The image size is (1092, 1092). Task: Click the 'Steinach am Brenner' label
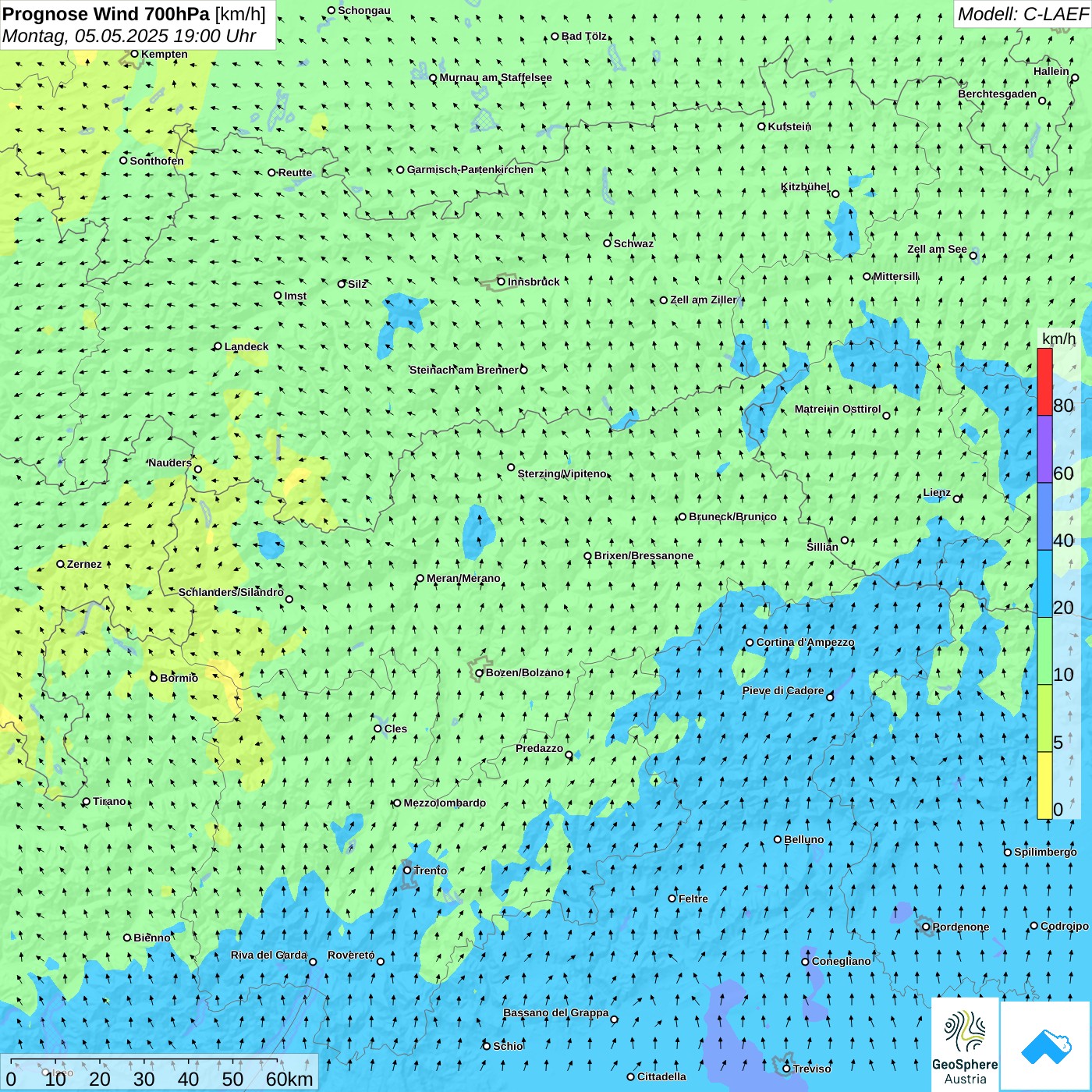(x=463, y=370)
